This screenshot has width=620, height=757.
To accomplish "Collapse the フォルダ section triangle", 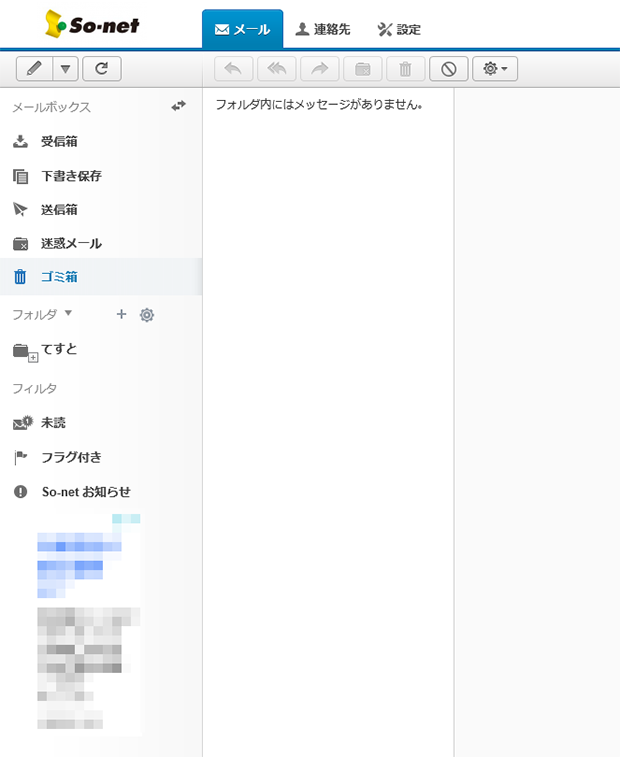I will 69,313.
